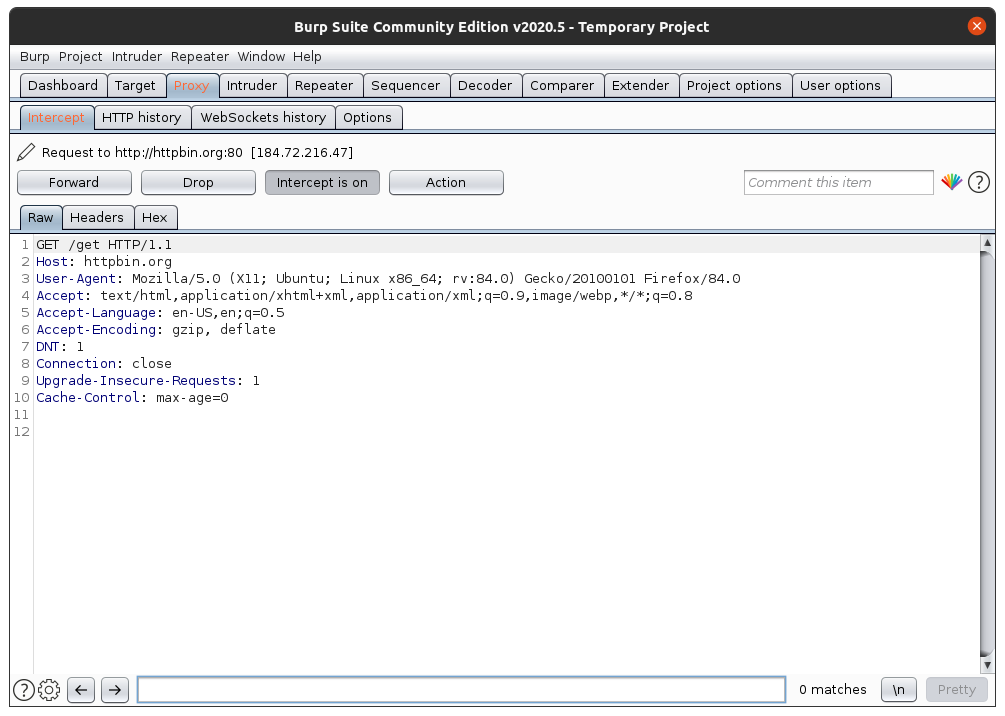The image size is (1005, 716).
Task: Click the scrollbar down arrow in request editor
Action: pyautogui.click(x=987, y=665)
